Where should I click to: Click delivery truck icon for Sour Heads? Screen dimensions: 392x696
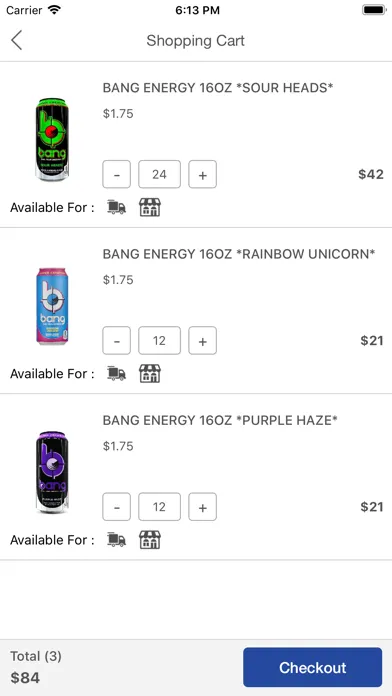tap(116, 207)
